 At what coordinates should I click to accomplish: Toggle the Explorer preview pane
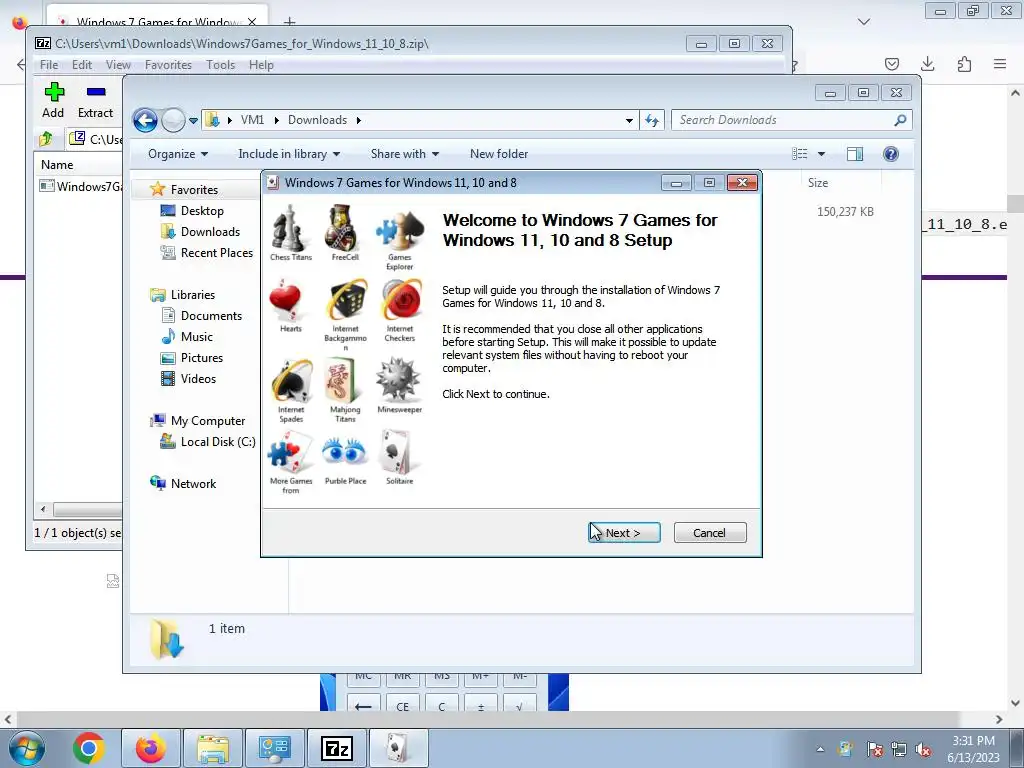(855, 154)
